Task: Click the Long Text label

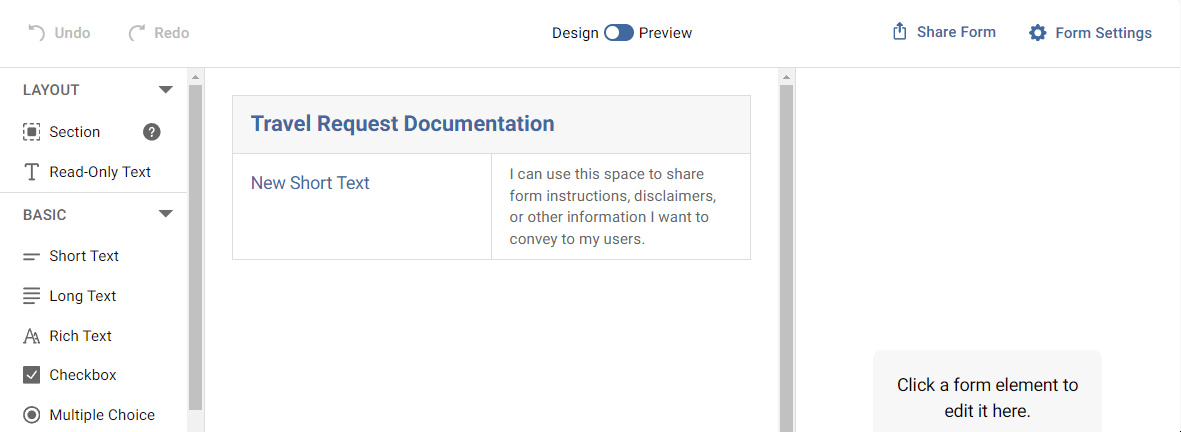Action: tap(83, 297)
